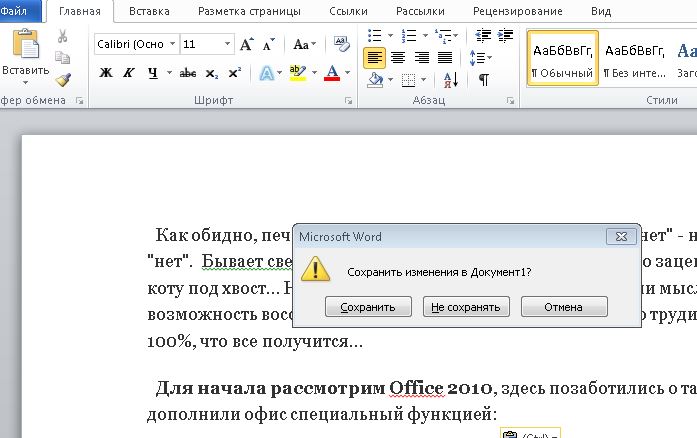Switch to the Вставка ribbon tab
Viewport: 697px width, 438px height.
148,11
